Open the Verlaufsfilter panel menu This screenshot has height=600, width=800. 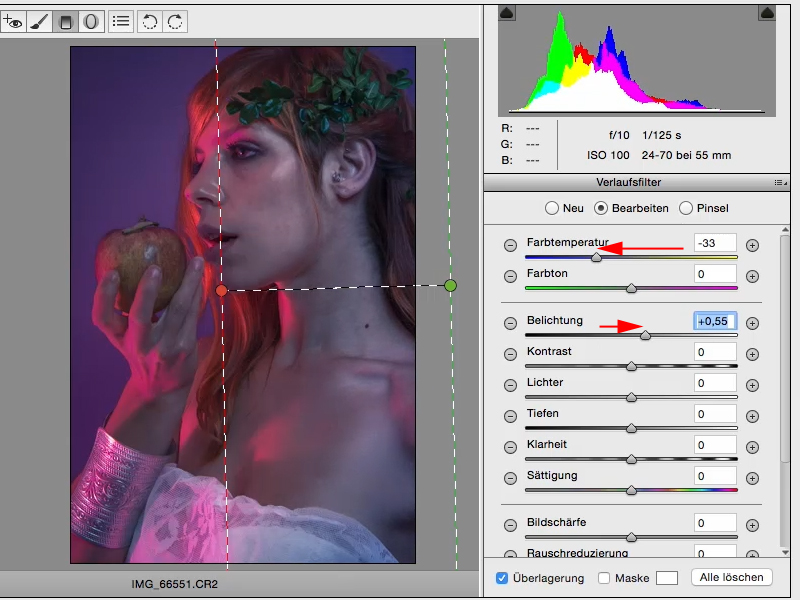[x=778, y=183]
